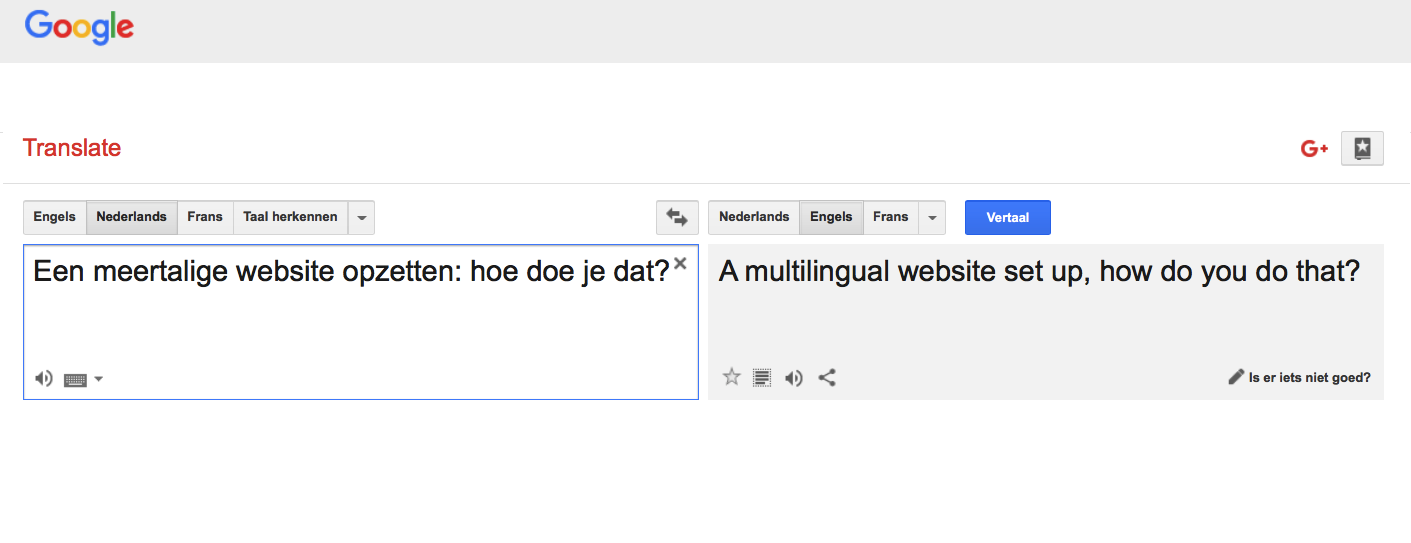Expand the source language dropdown arrow

pos(361,217)
